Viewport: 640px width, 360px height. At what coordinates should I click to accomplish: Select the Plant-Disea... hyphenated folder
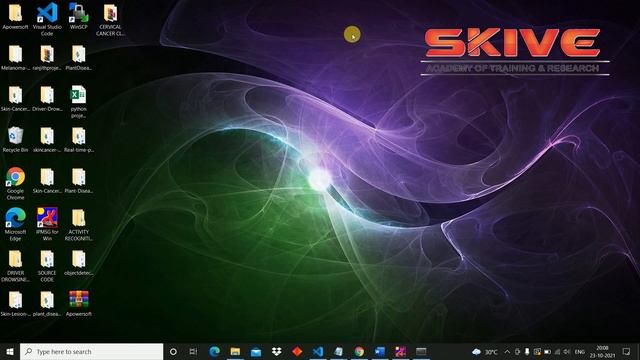tap(78, 180)
